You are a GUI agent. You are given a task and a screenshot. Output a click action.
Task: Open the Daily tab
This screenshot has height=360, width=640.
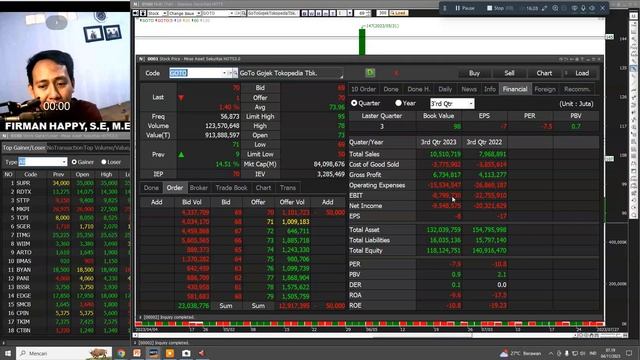click(x=445, y=89)
